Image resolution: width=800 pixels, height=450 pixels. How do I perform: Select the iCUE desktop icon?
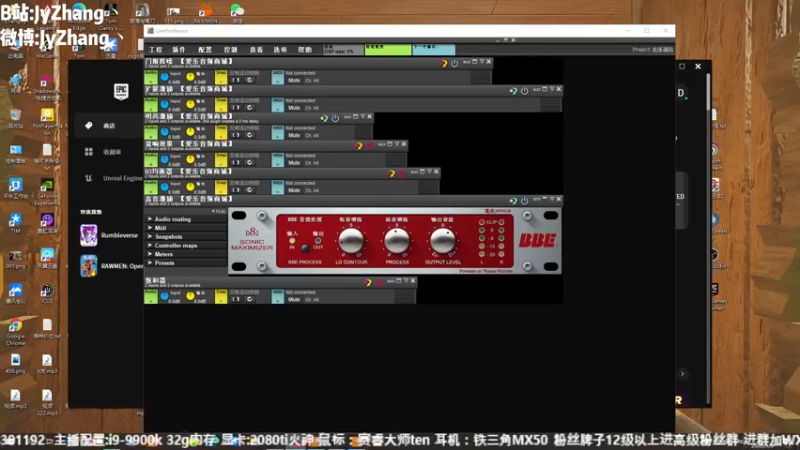click(x=47, y=294)
